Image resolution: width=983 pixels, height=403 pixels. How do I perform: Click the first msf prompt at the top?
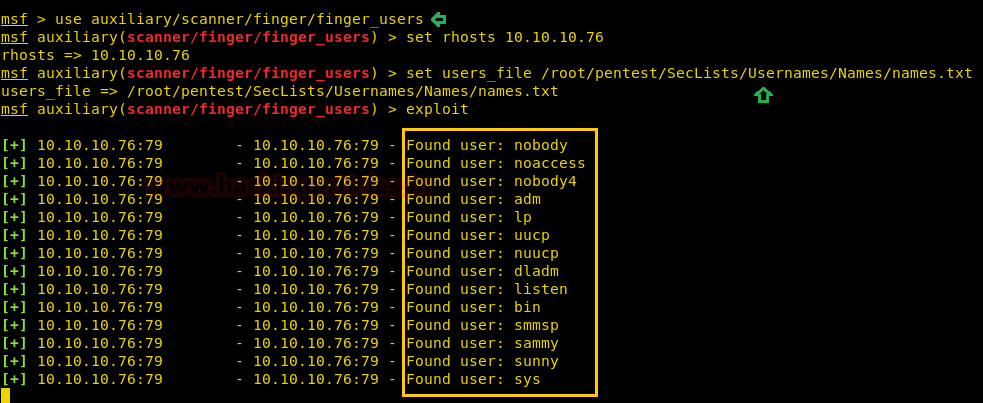[14, 19]
